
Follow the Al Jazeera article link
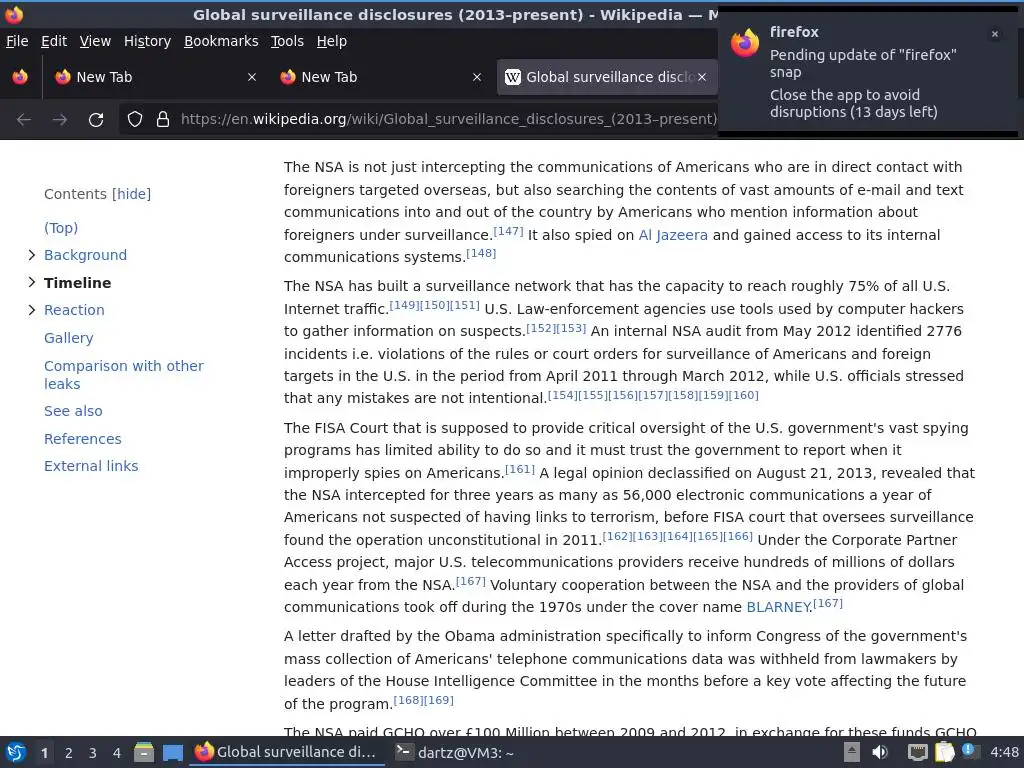[673, 235]
